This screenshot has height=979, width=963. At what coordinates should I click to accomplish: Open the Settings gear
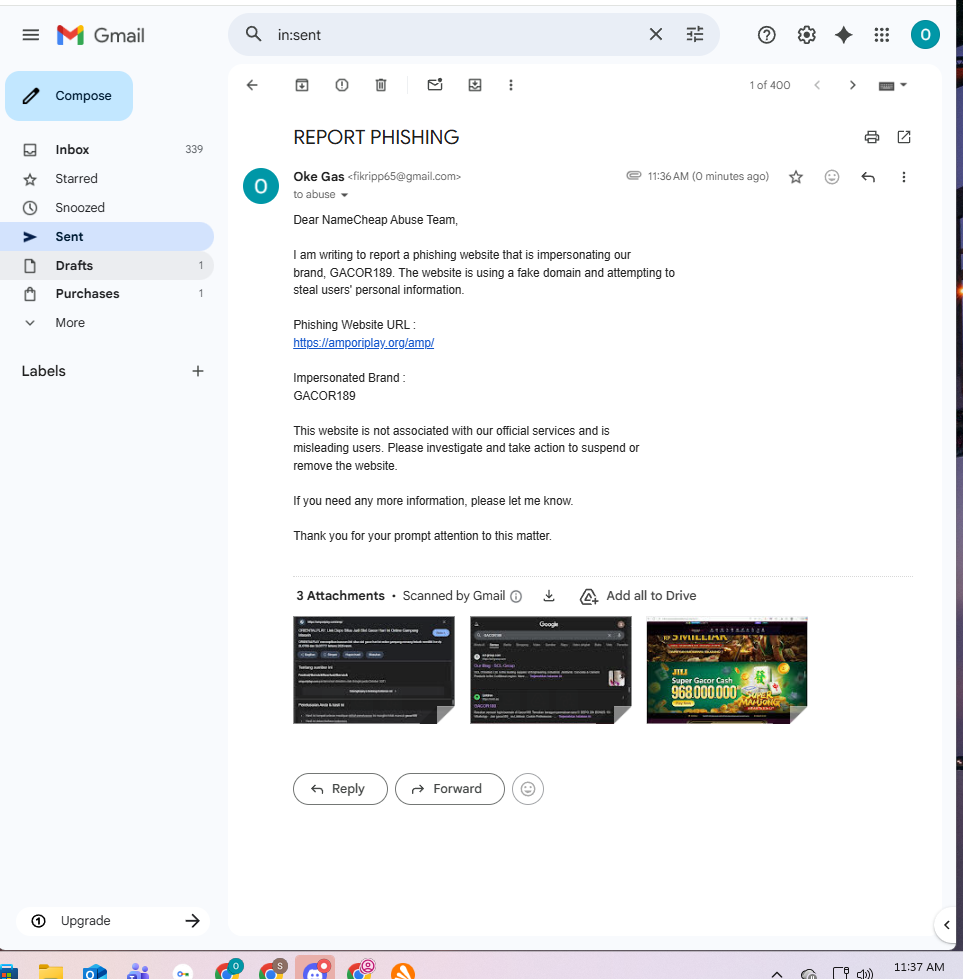click(x=806, y=35)
